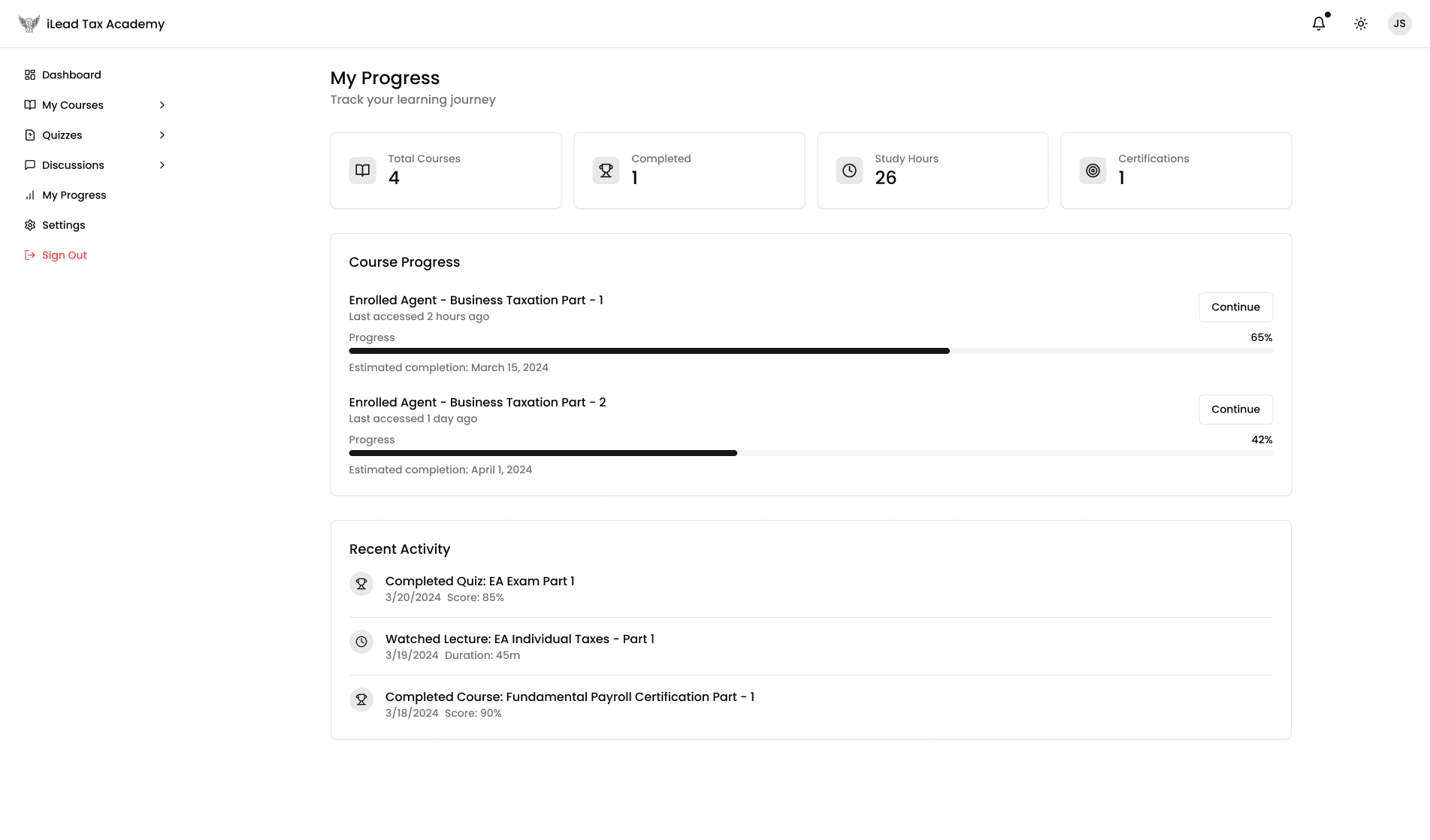Expand the My Courses submenu chevron
1430x840 pixels.
pyautogui.click(x=162, y=105)
